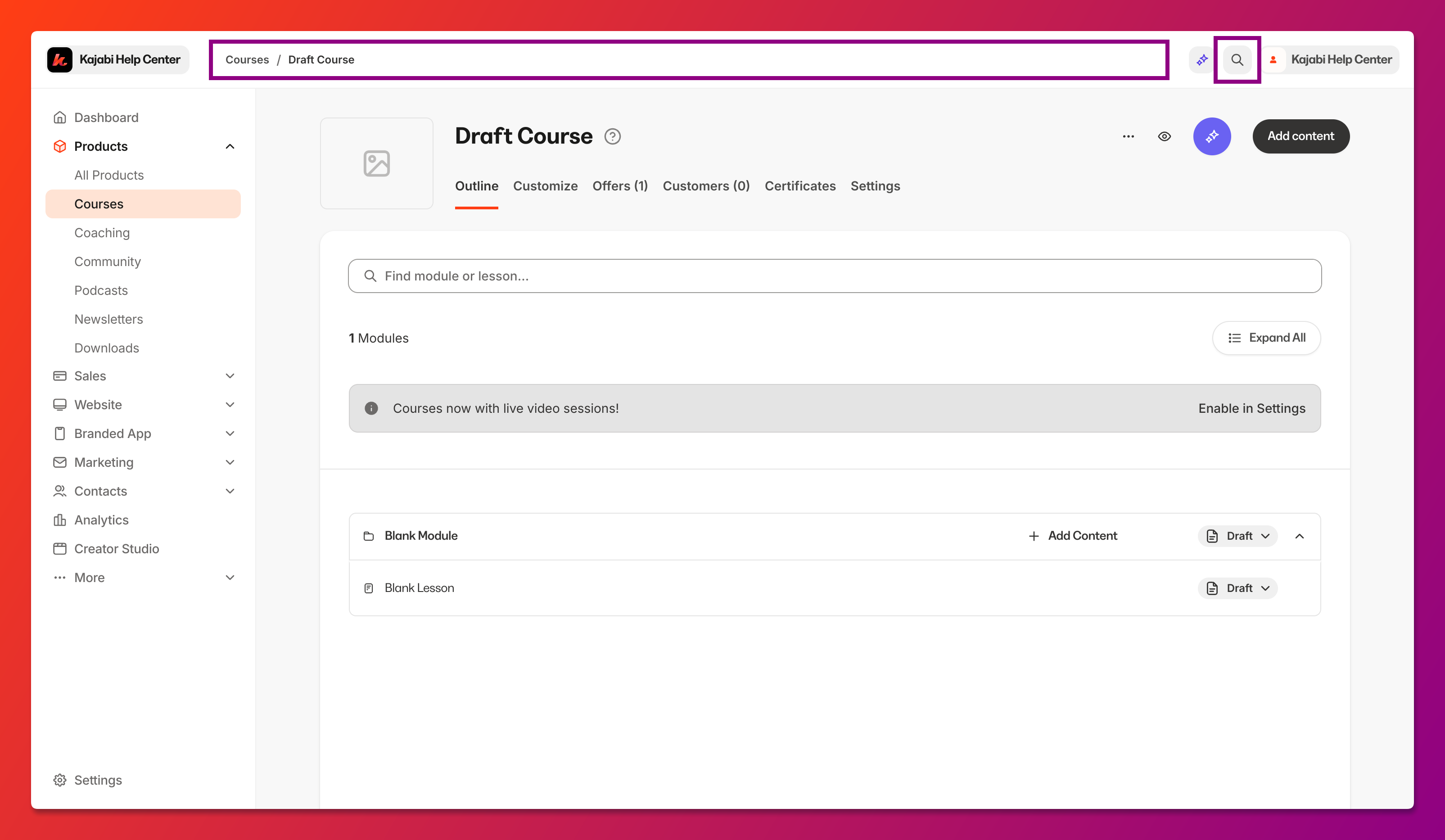Click the Settings gear icon in sidebar

click(x=59, y=780)
